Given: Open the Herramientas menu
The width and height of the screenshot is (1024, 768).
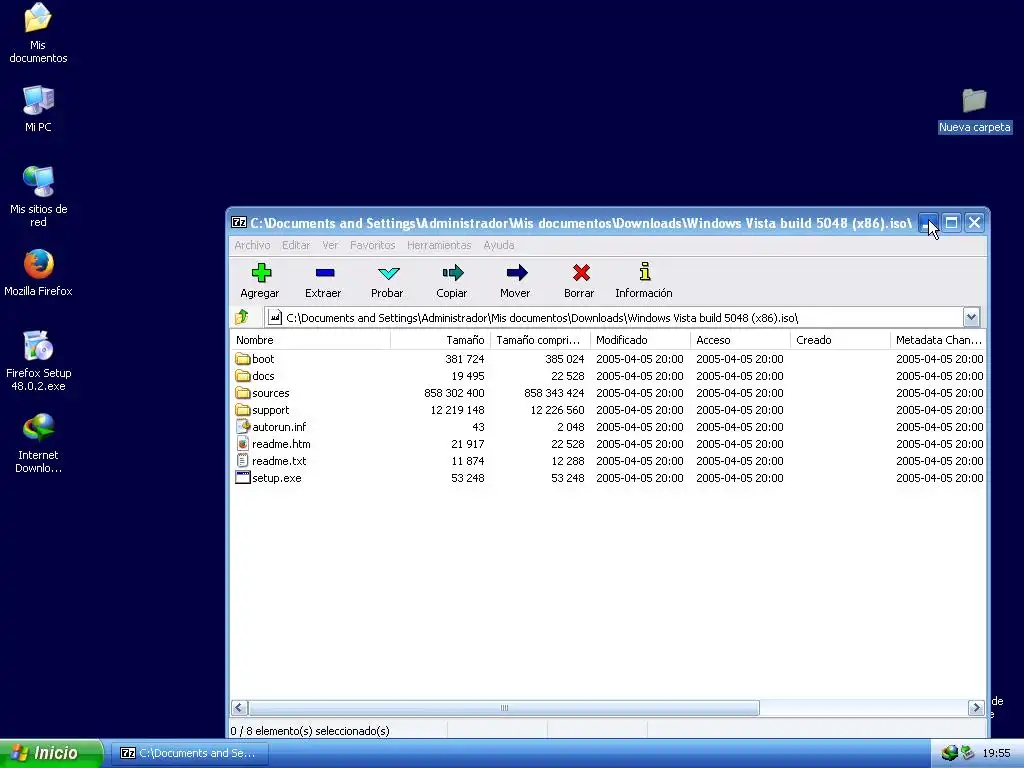Looking at the screenshot, I should 439,245.
